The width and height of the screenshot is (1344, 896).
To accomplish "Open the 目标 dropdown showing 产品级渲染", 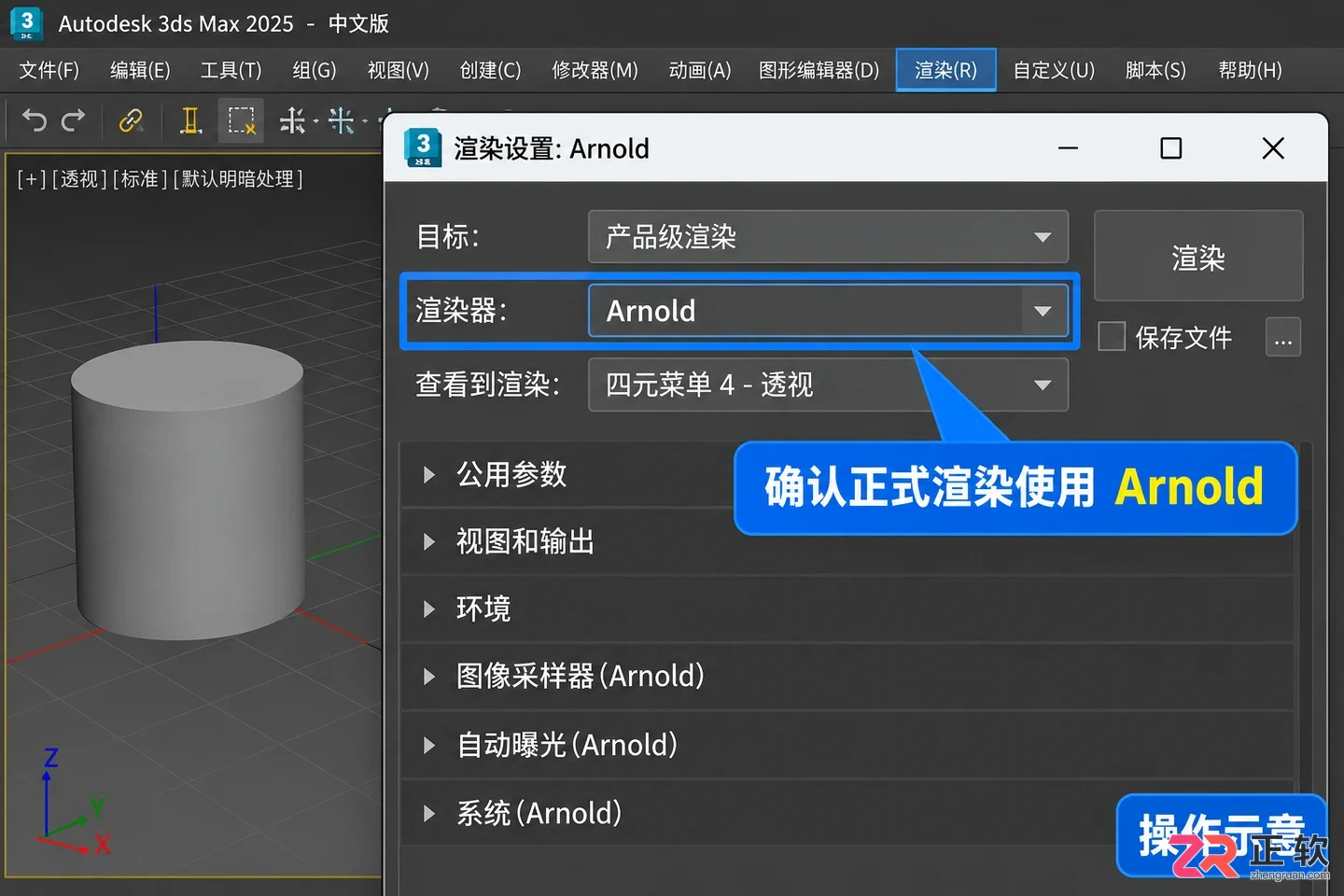I will (x=828, y=237).
